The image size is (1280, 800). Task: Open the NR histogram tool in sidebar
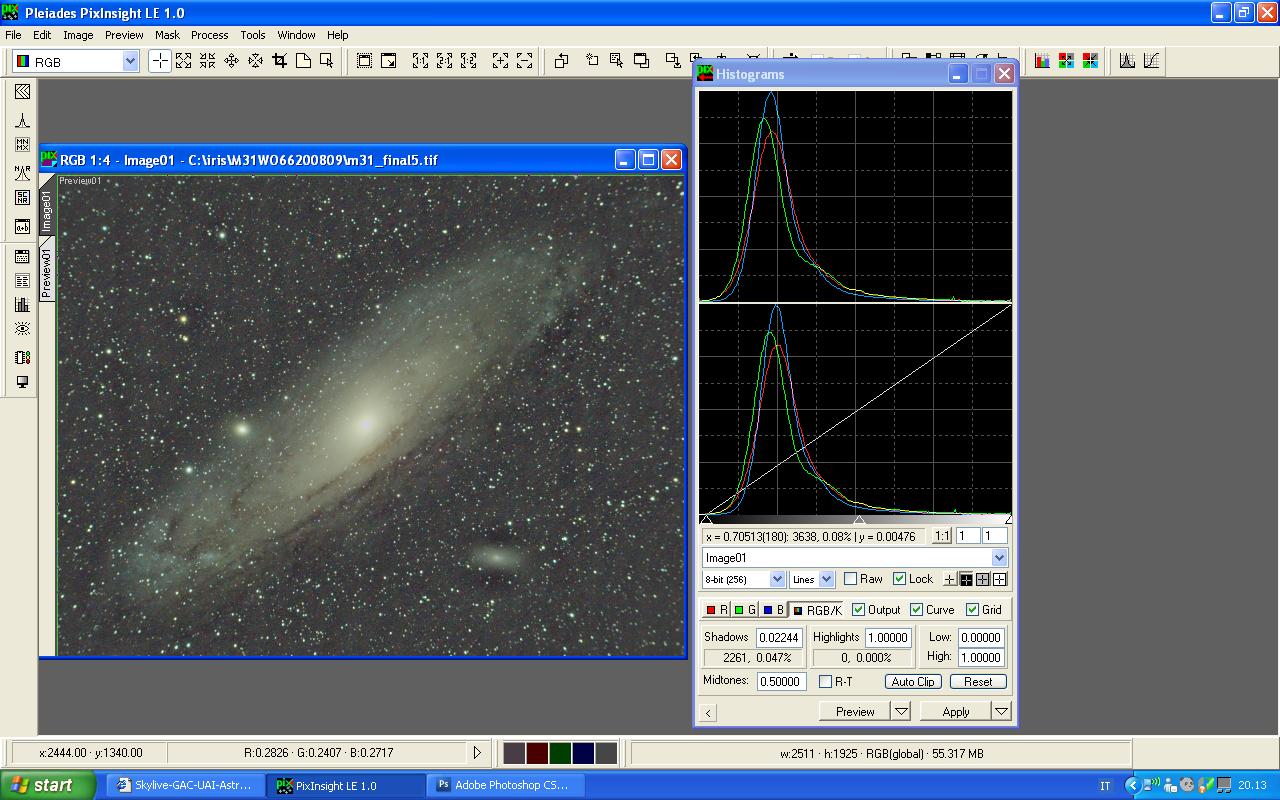coord(22,173)
